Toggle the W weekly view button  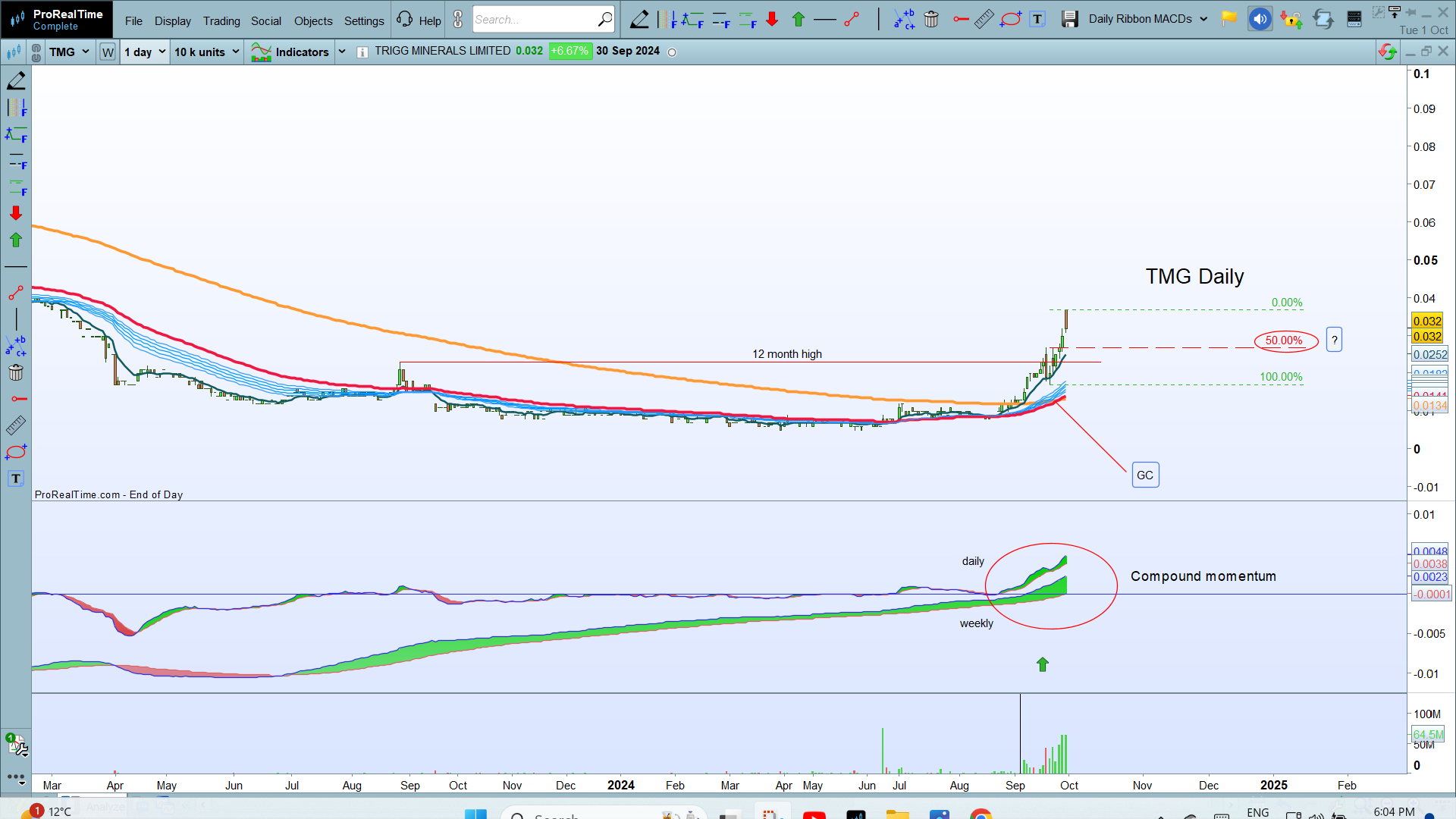(108, 52)
